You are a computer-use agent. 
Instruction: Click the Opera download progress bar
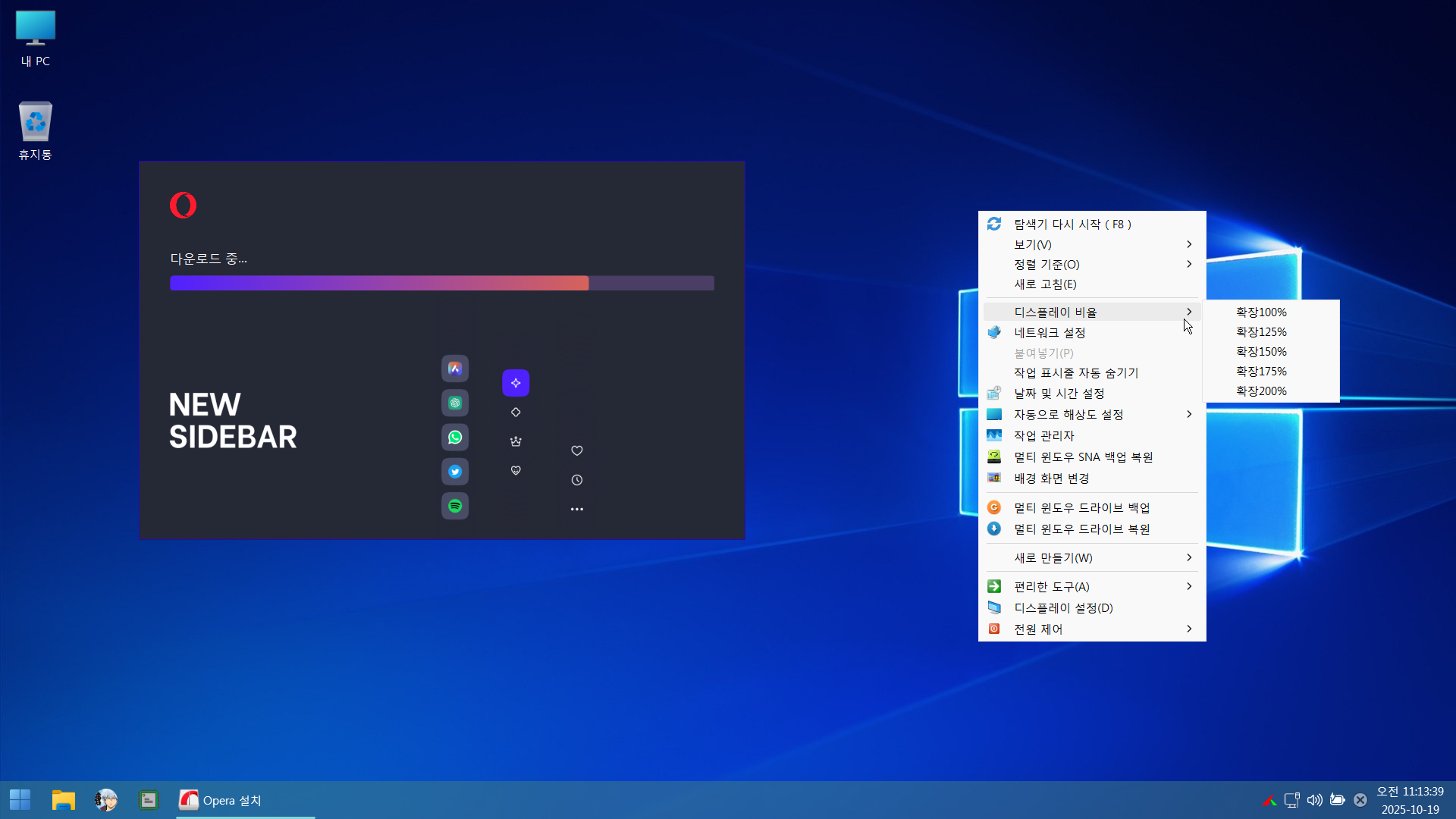(442, 284)
